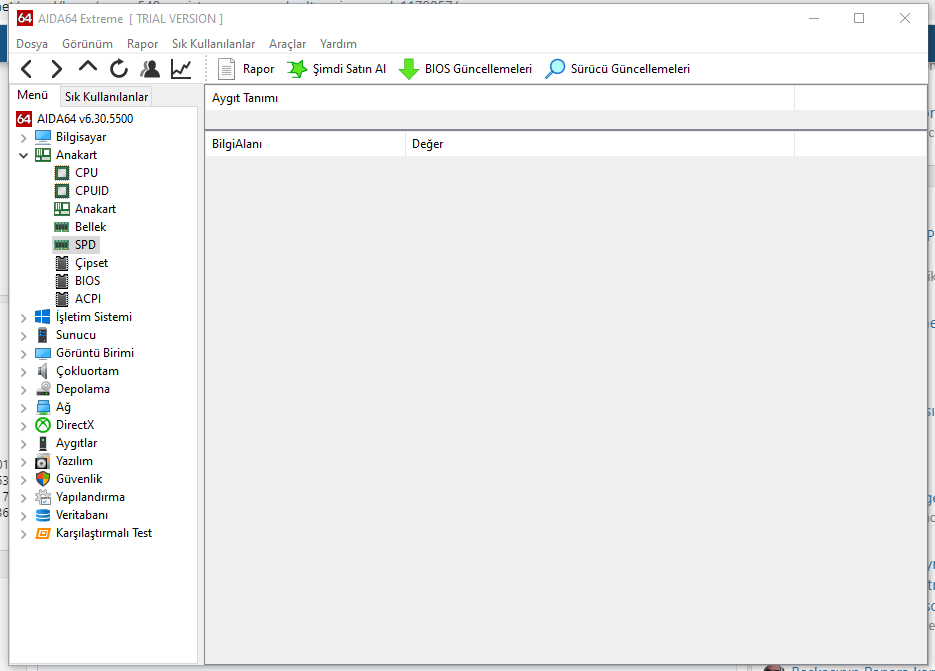Click the CPU chip icon in tree
The height and width of the screenshot is (671, 935).
pyautogui.click(x=61, y=173)
